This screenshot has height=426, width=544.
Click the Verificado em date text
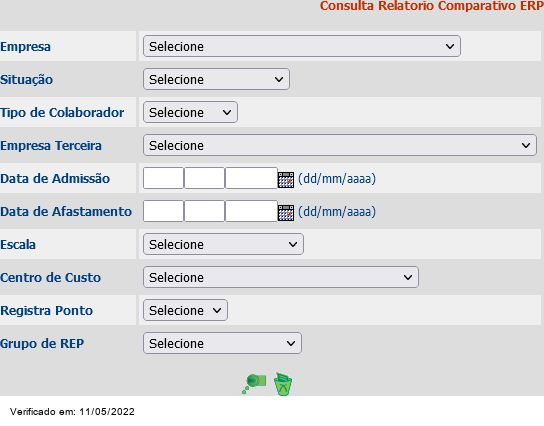[x=72, y=412]
